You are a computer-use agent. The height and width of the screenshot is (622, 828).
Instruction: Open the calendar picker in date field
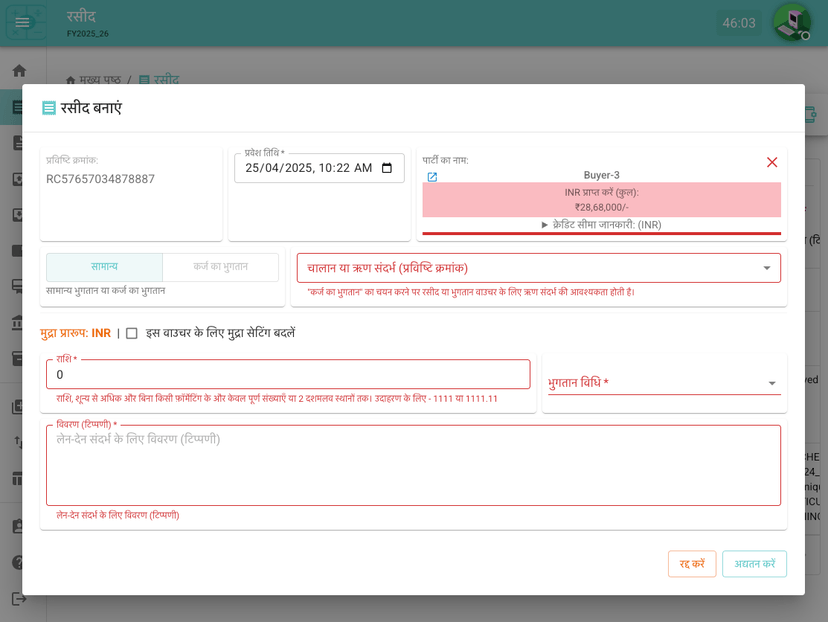click(x=387, y=168)
